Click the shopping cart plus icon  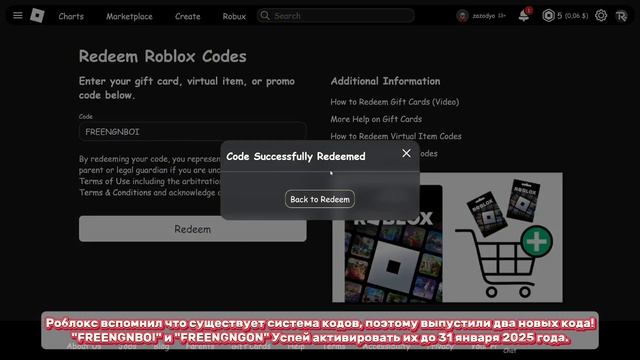coord(536,241)
